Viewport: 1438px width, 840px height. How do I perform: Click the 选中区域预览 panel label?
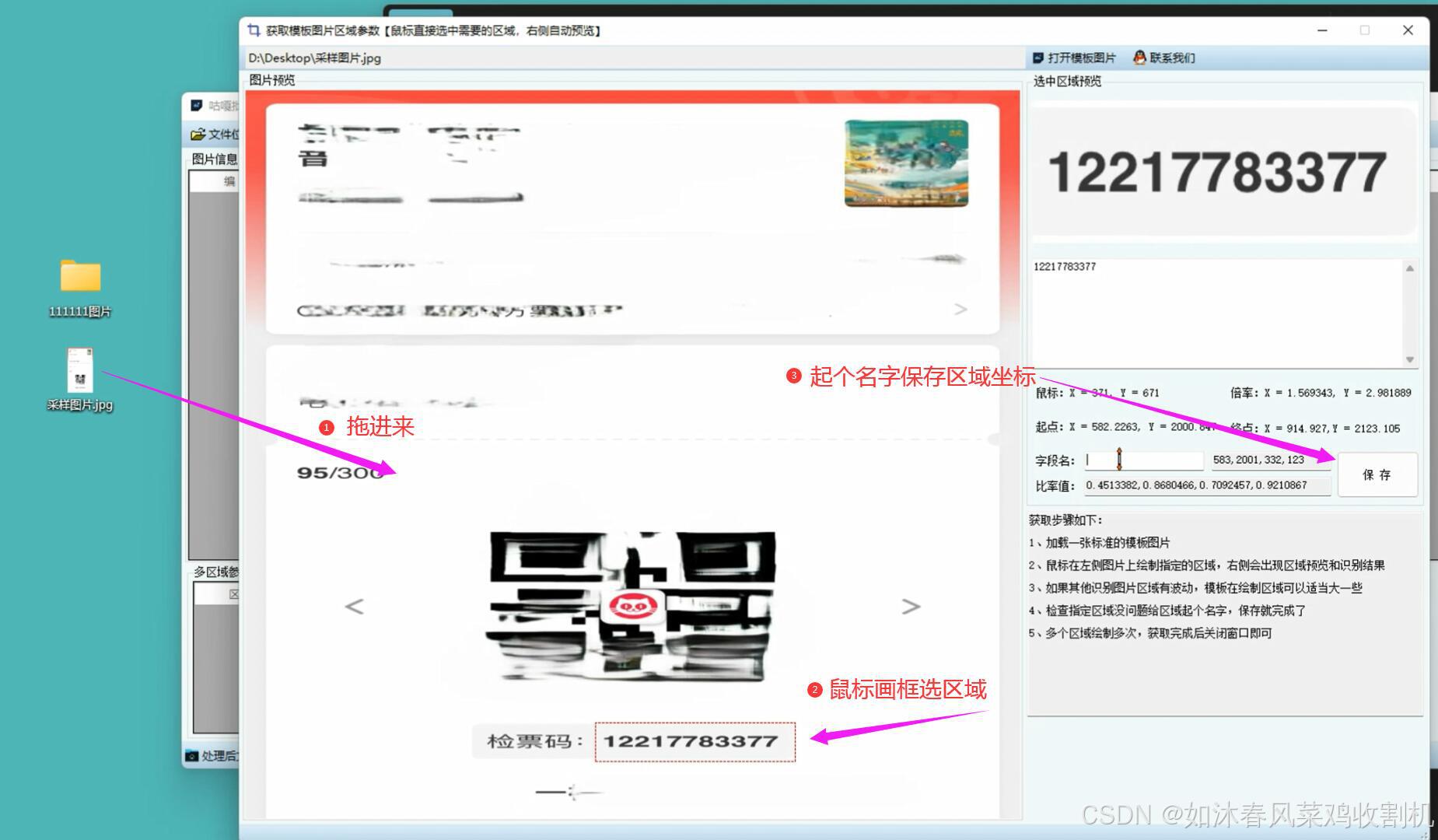click(x=1067, y=81)
